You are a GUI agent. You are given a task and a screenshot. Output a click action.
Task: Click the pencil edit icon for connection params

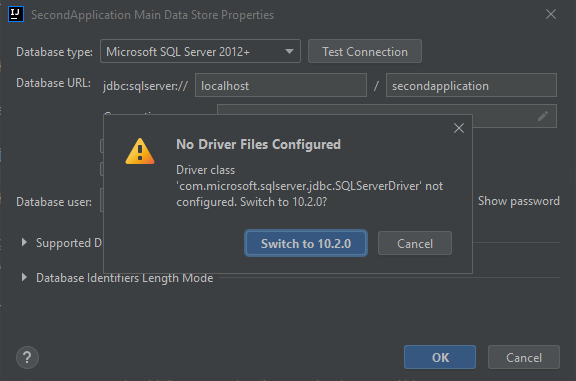click(x=543, y=116)
